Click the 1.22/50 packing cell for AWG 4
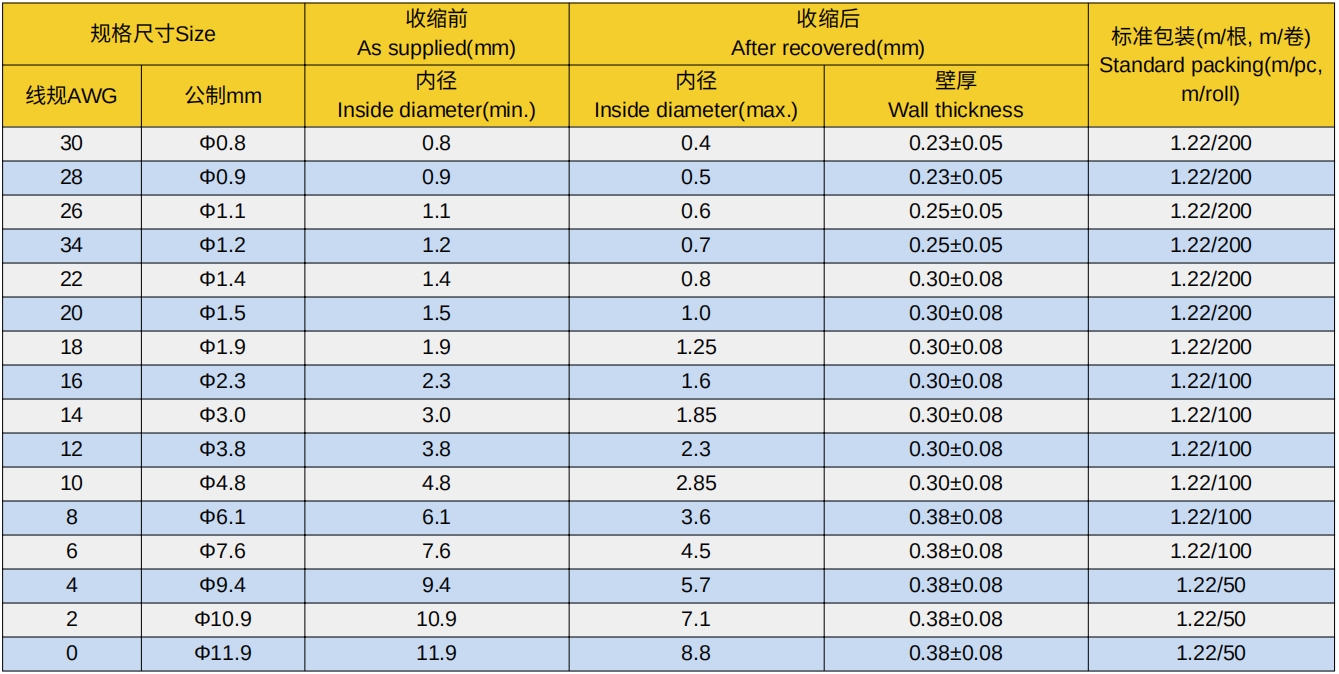The image size is (1339, 674). tap(1211, 585)
